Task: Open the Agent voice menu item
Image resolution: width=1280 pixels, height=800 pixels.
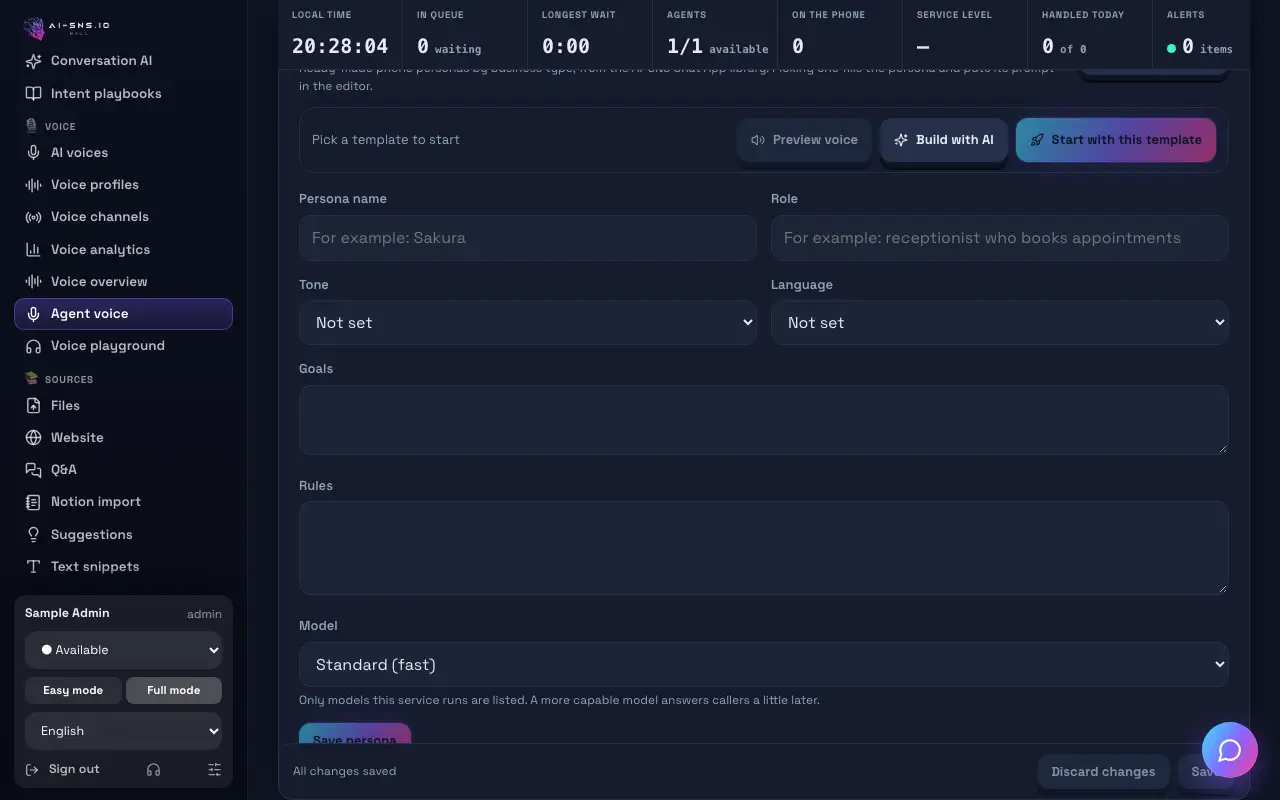Action: (x=123, y=314)
